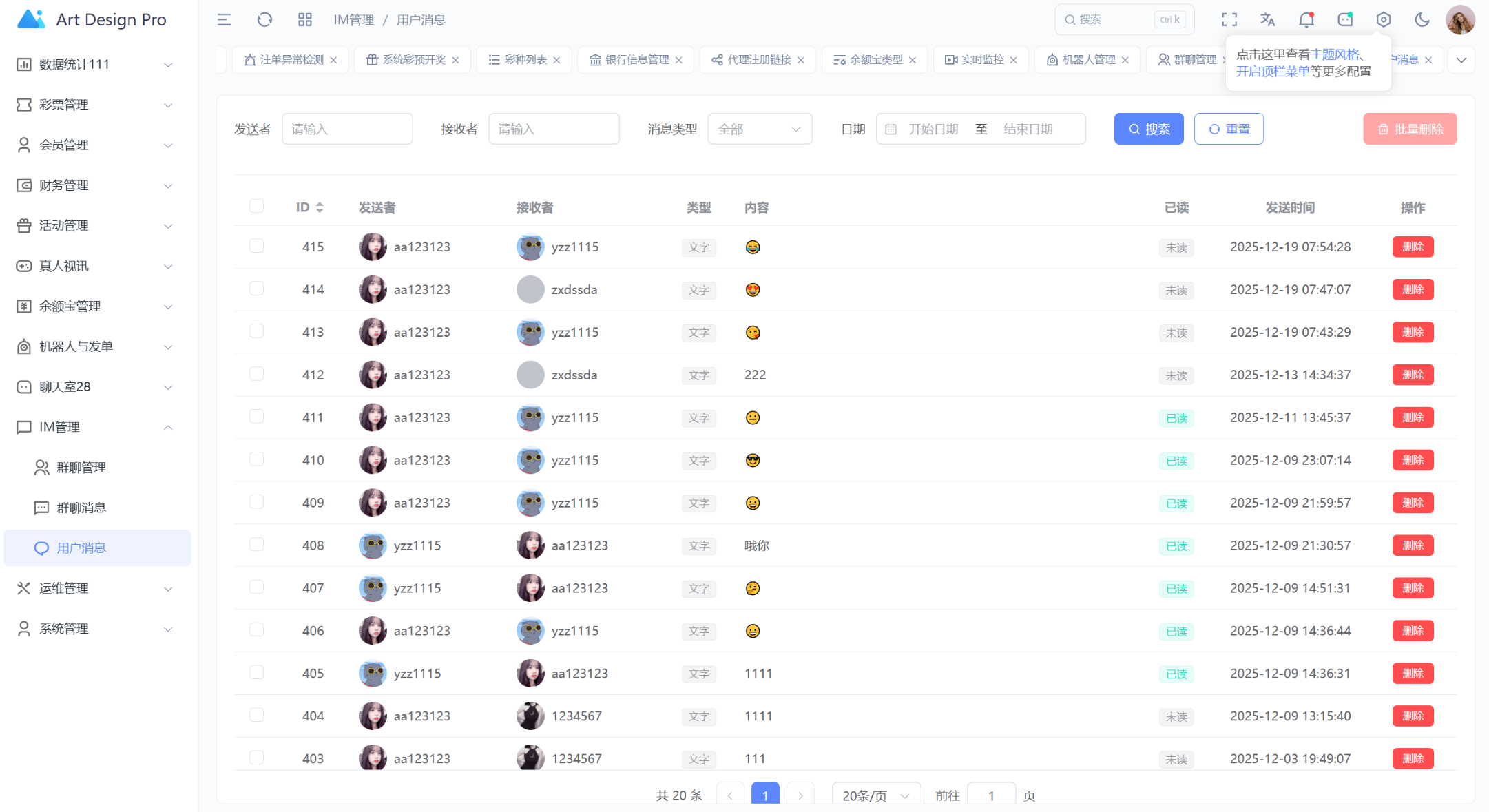Open the 群聊消息 sidebar menu item

(81, 508)
